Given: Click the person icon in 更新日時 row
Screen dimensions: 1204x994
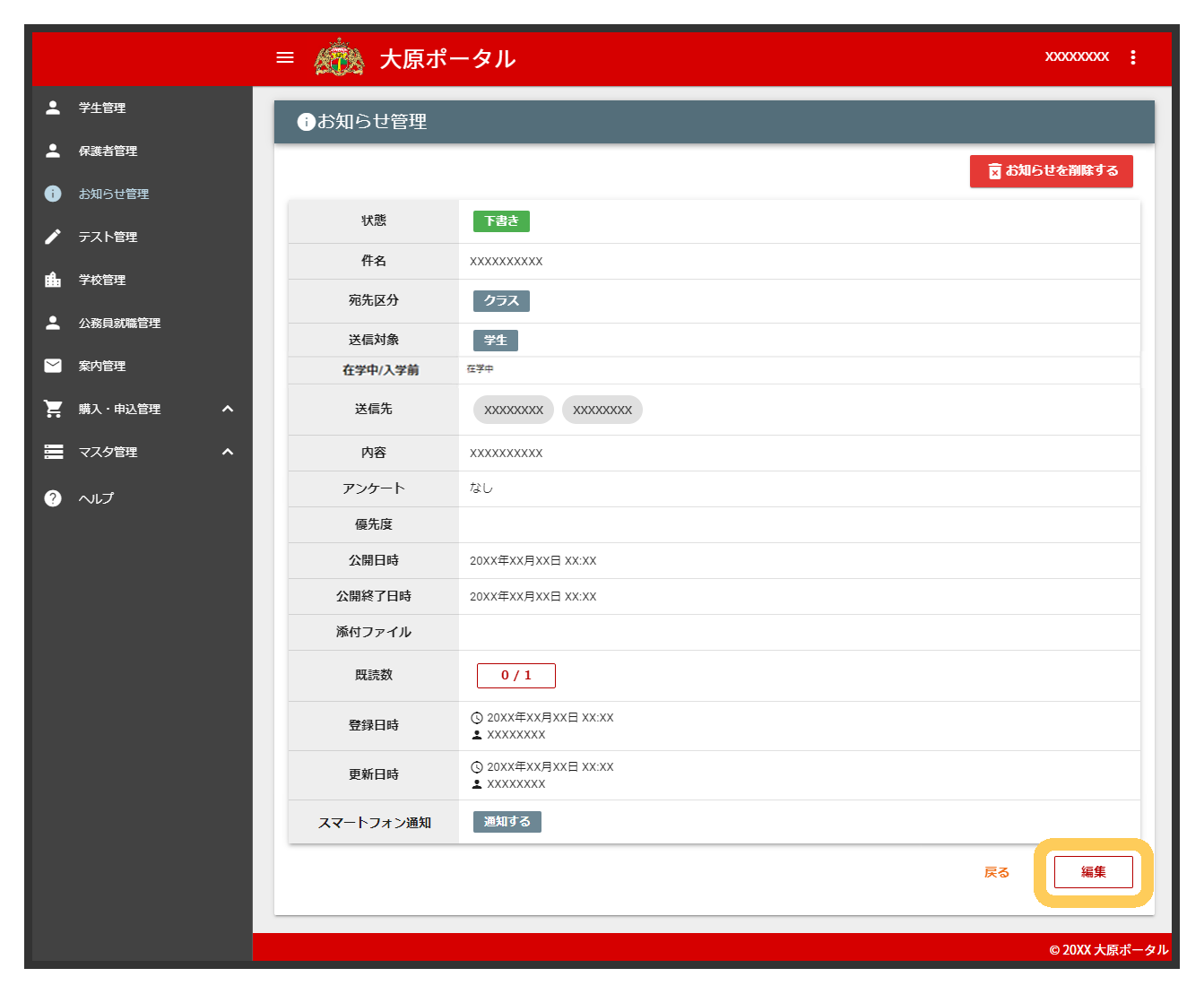Looking at the screenshot, I should [x=477, y=784].
